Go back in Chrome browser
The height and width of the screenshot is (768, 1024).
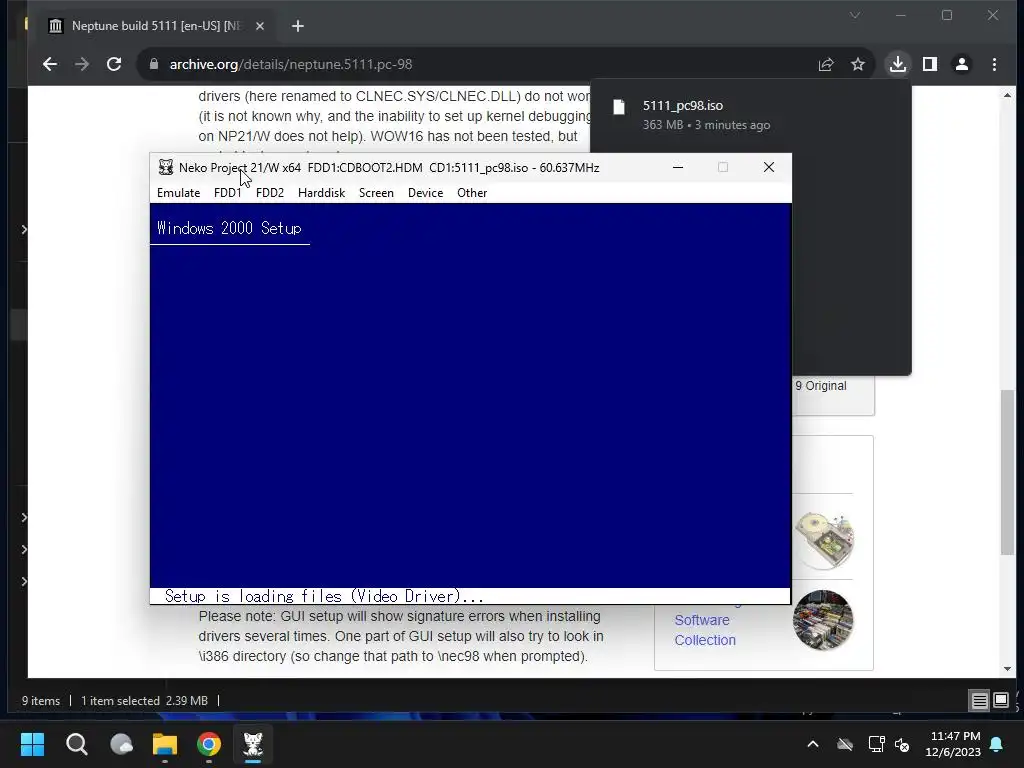pos(50,64)
